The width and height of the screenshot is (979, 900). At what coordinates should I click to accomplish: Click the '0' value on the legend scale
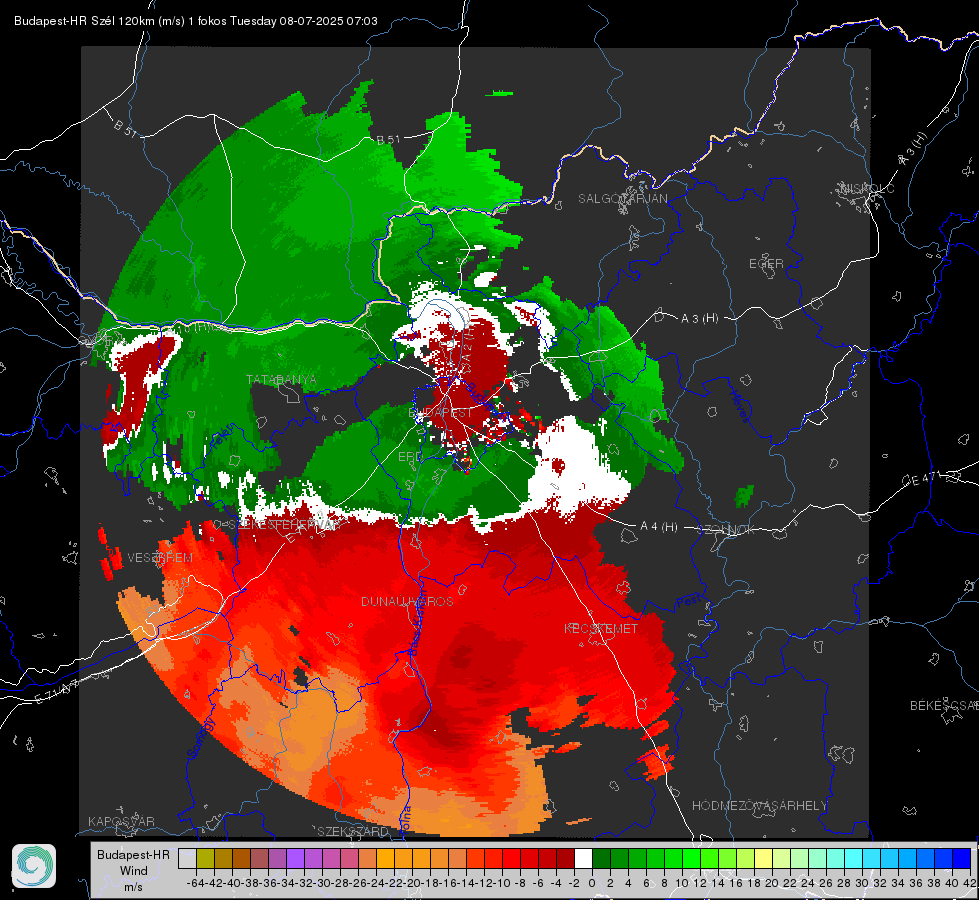point(592,883)
